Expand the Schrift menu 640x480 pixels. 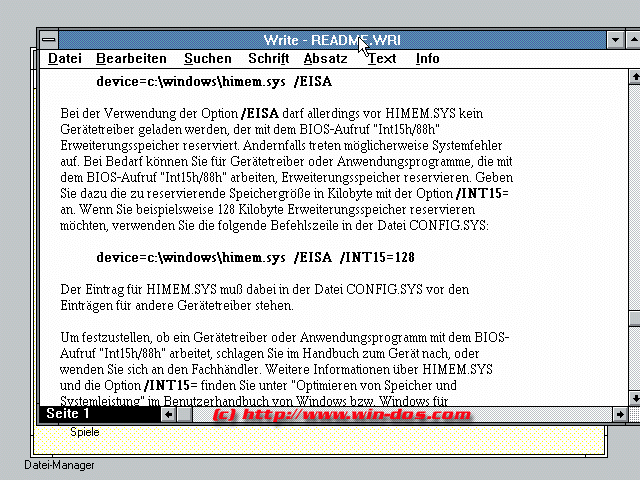click(268, 59)
